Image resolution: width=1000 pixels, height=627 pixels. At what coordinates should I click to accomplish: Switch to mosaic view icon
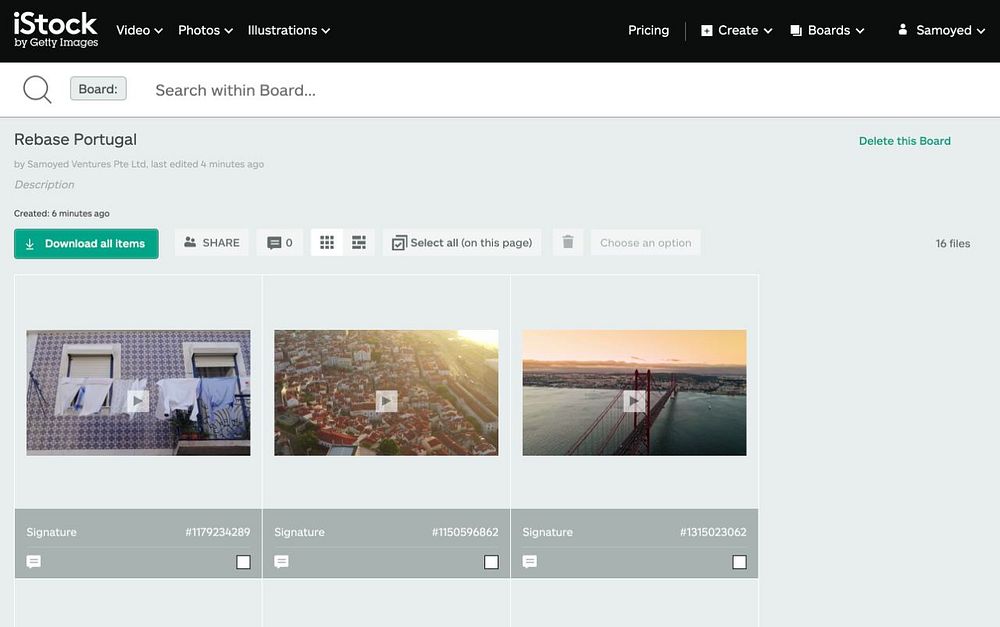(x=359, y=242)
